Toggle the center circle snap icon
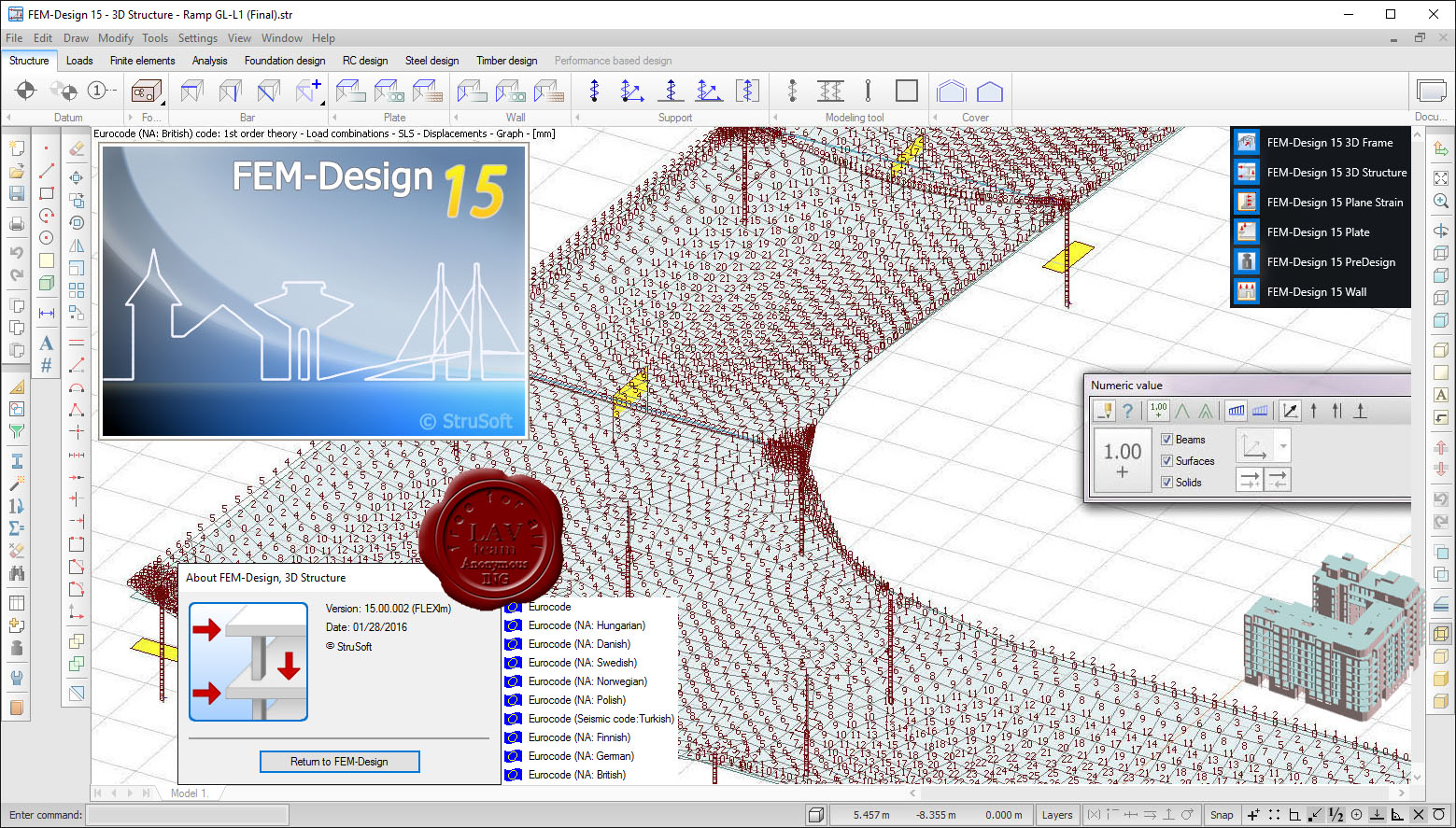The width and height of the screenshot is (1456, 828). click(1356, 815)
